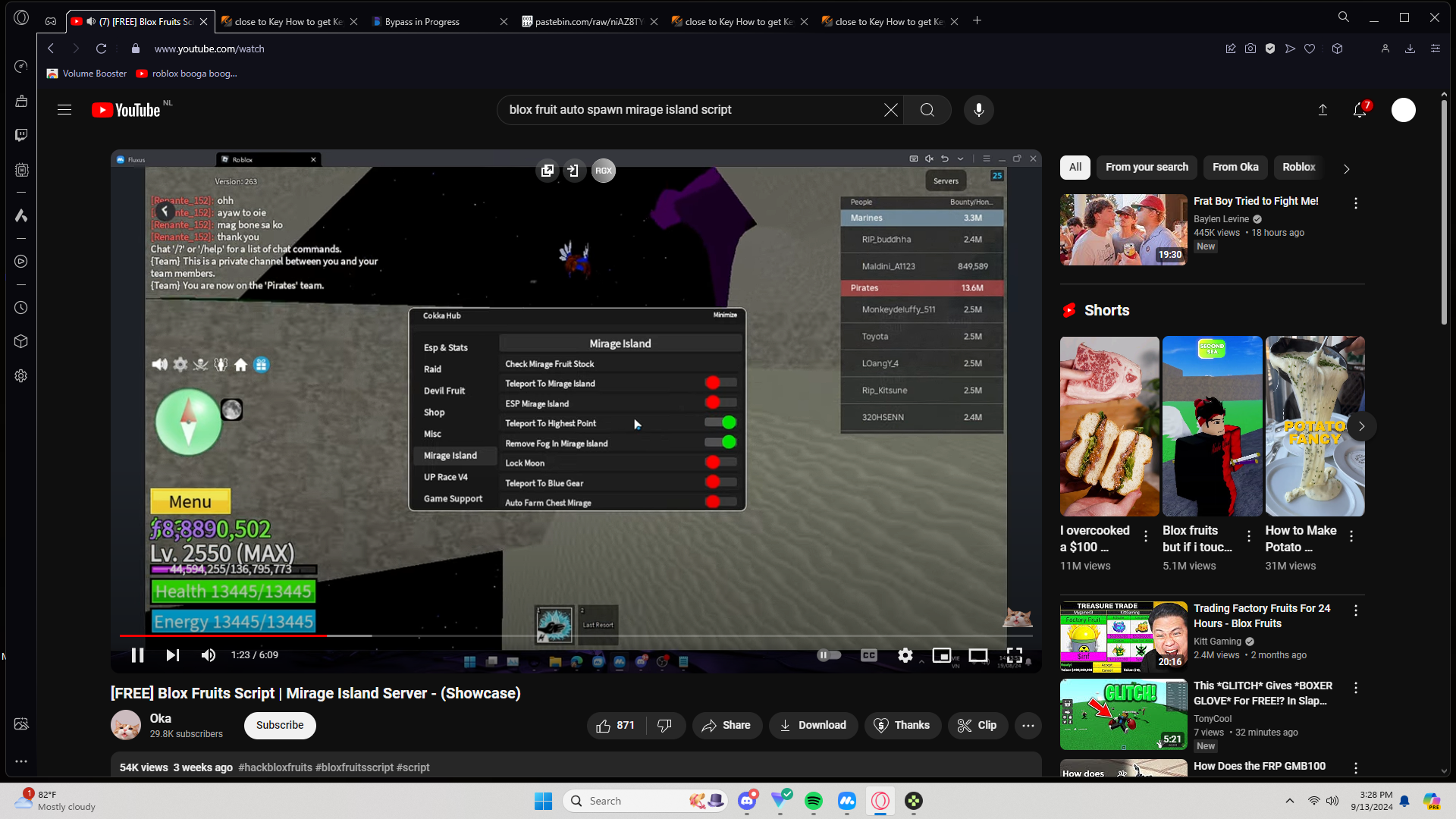Select the Roblox filter chip
The width and height of the screenshot is (1456, 819).
[1299, 168]
